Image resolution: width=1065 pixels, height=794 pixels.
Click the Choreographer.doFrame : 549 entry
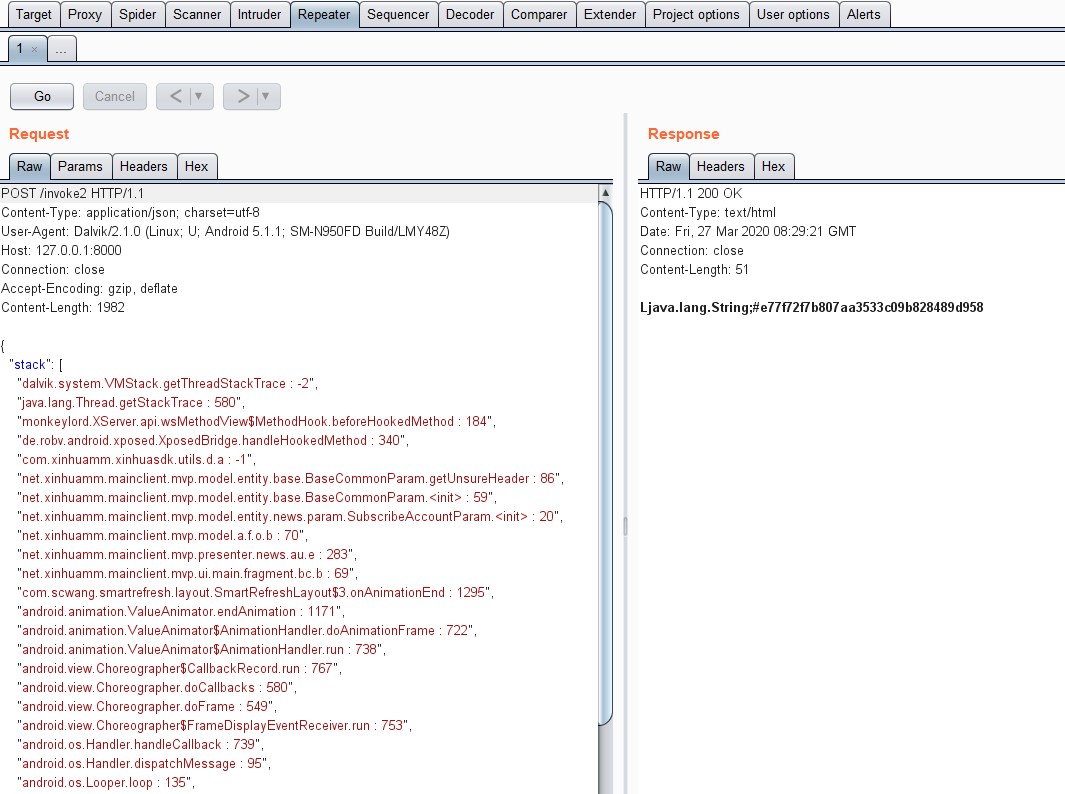coord(145,707)
